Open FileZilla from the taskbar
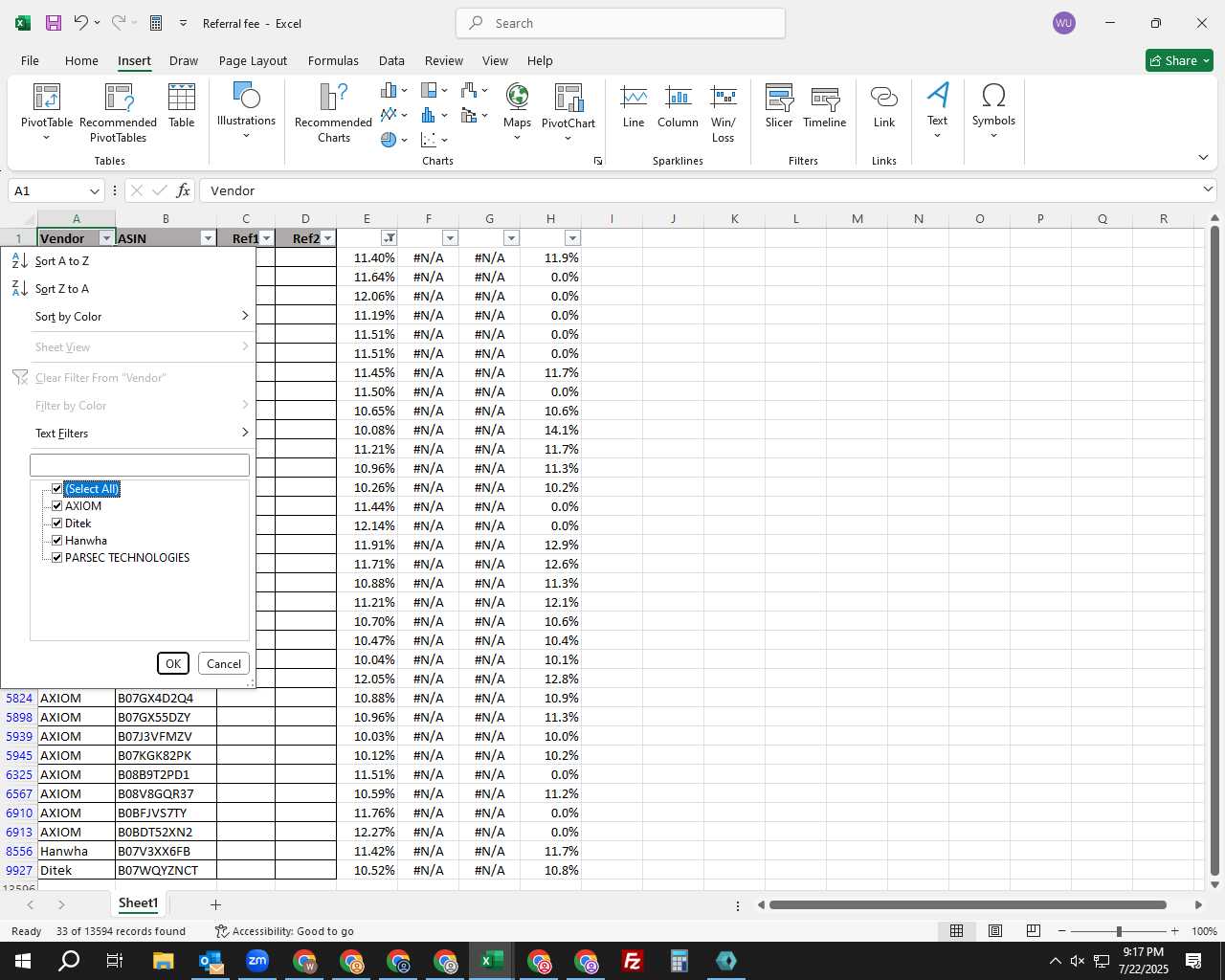This screenshot has height=980, width=1225. point(633,961)
